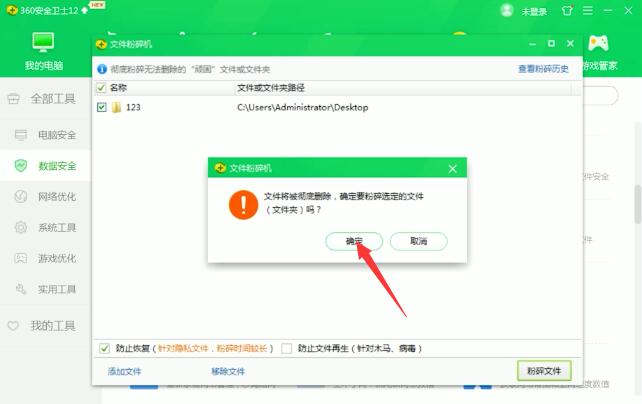642x404 pixels.
Task: Open 全部工具 in the sidebar
Action: [45, 99]
